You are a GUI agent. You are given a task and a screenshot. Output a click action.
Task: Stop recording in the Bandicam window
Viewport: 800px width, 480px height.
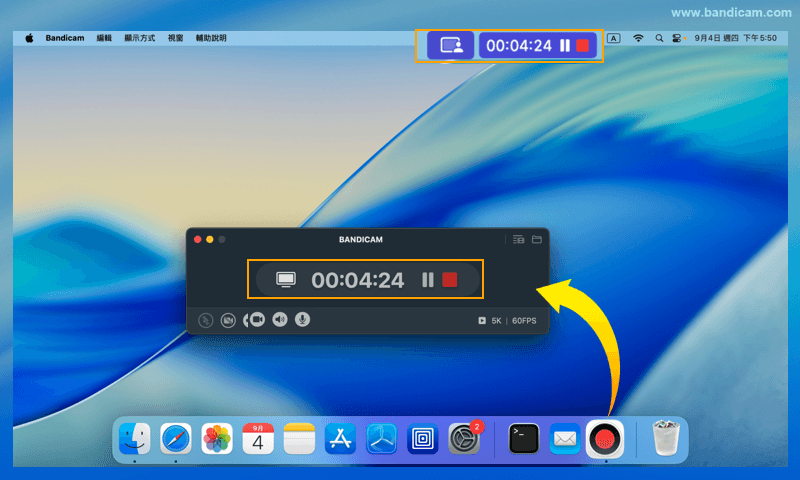point(450,280)
